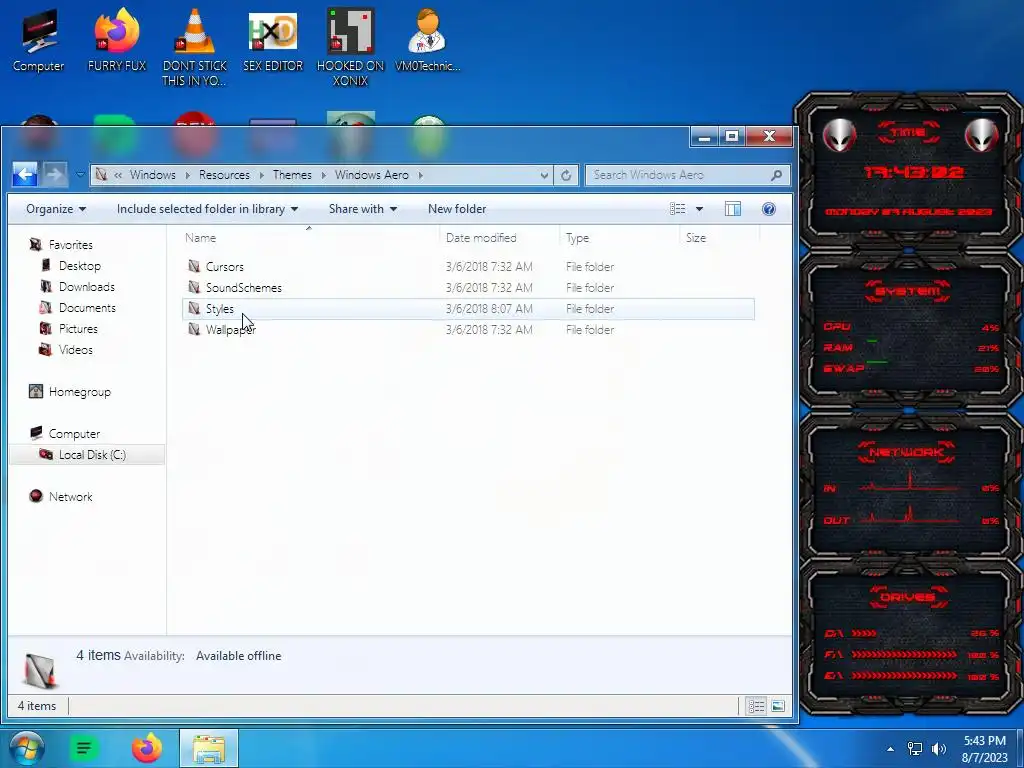Open the Organize menu
Viewport: 1024px width, 768px height.
point(56,209)
